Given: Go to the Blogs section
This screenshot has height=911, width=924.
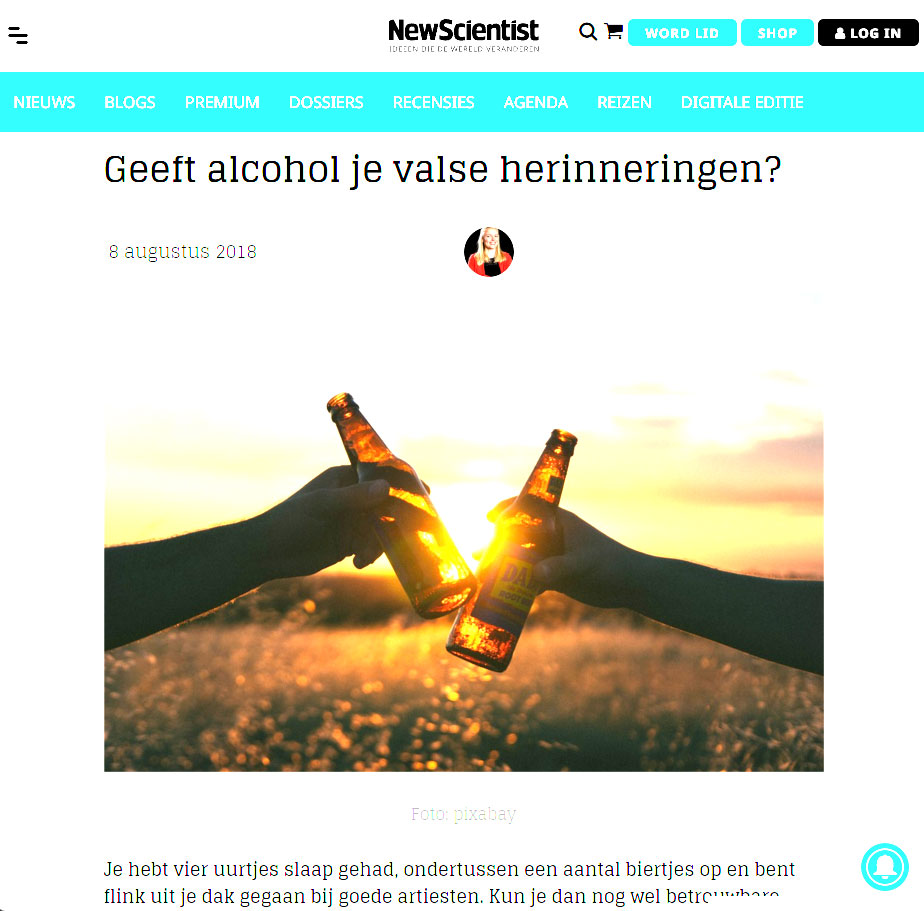Looking at the screenshot, I should [130, 103].
